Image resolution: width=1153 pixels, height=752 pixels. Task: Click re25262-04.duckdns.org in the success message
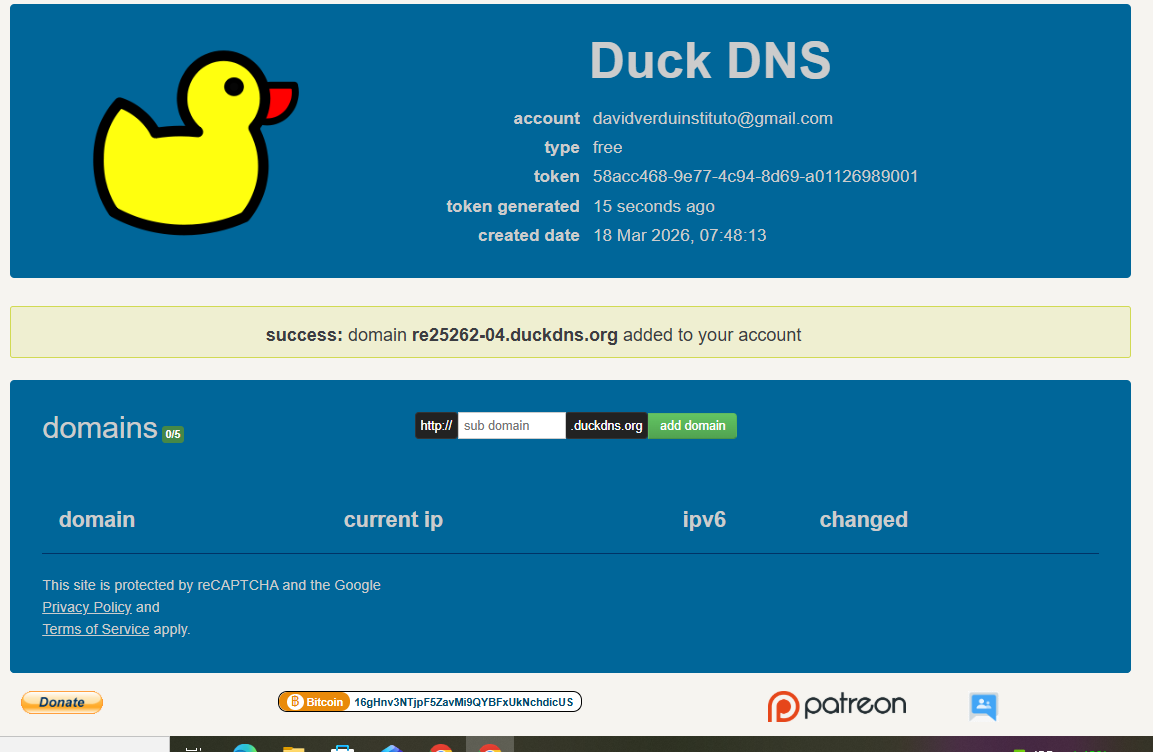515,335
